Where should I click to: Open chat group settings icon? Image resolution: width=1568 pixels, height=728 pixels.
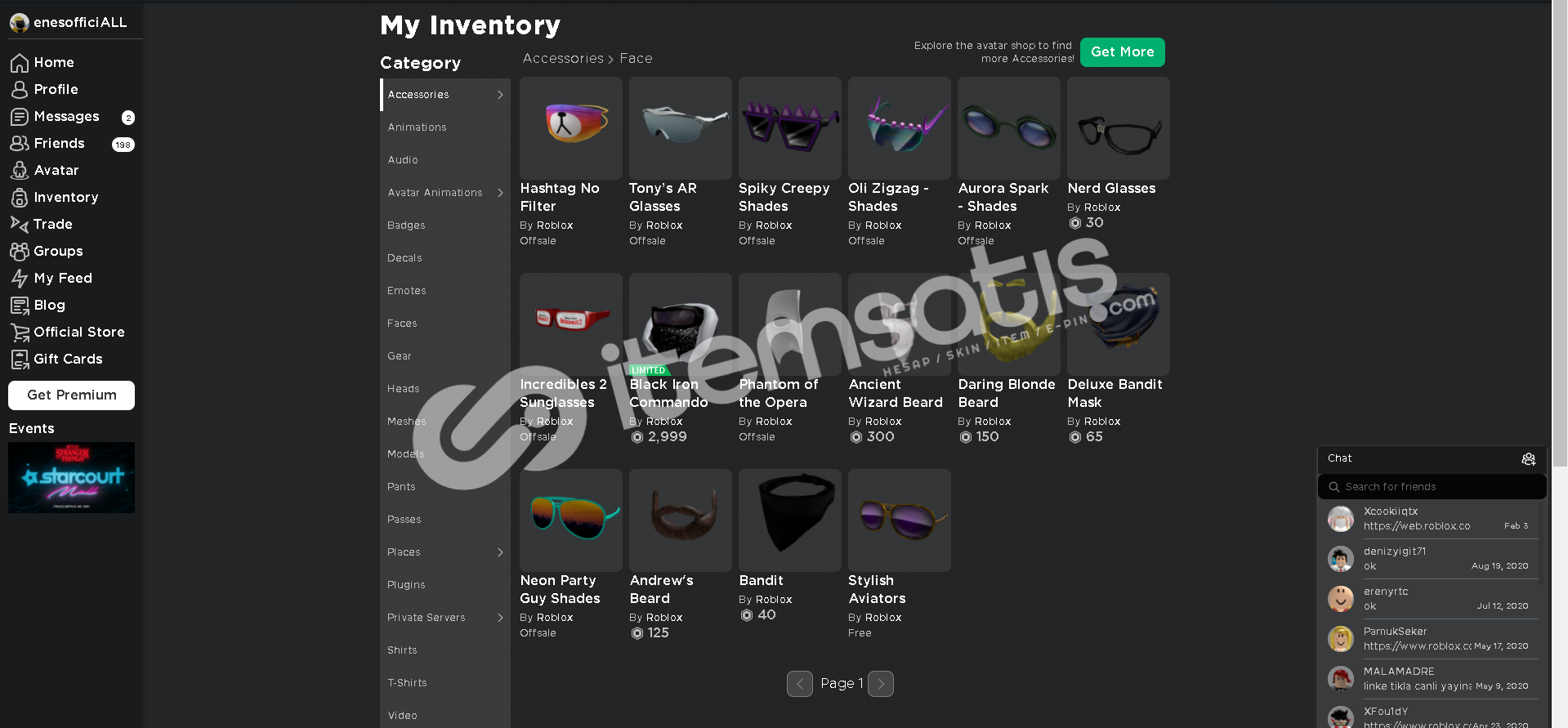[1528, 459]
